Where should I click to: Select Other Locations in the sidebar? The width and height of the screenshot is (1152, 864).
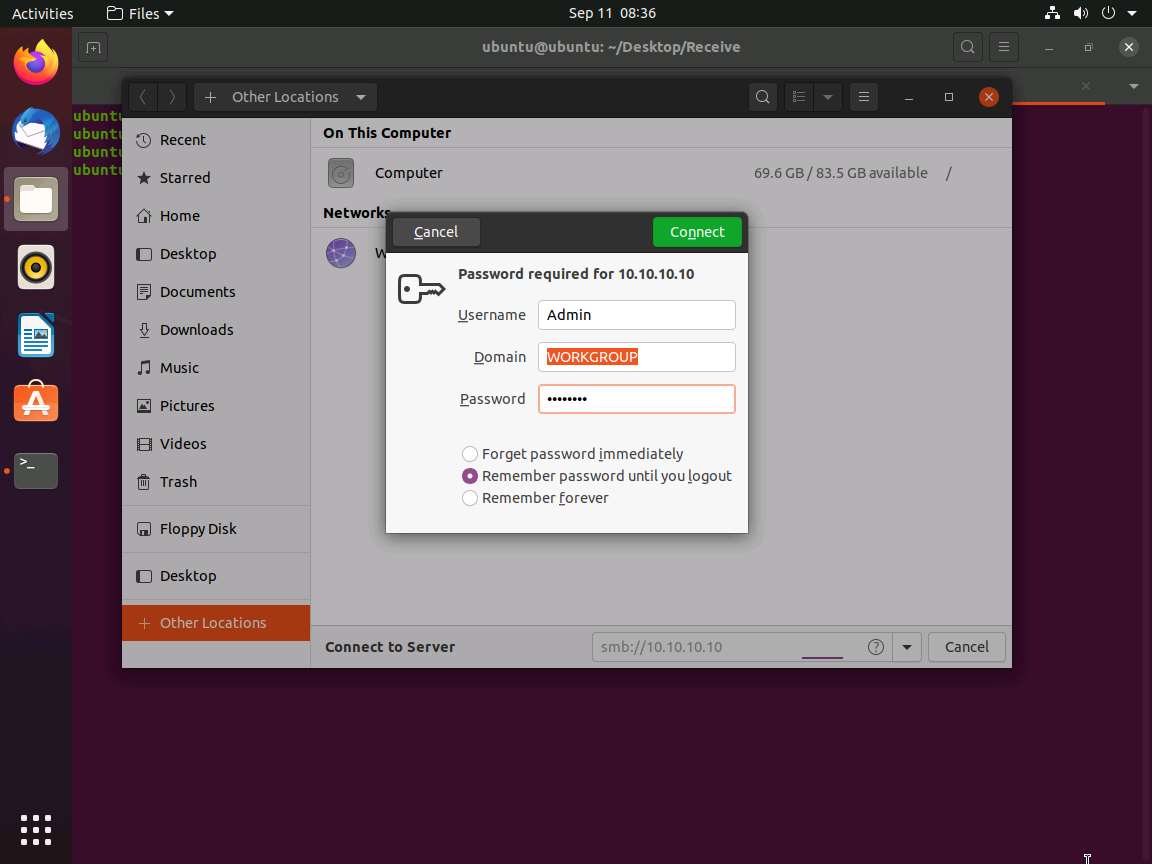point(216,623)
